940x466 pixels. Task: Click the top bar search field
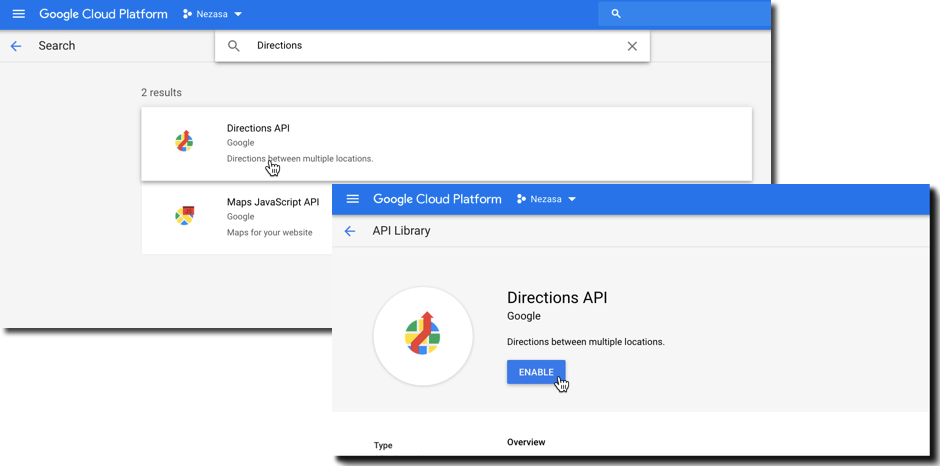[x=684, y=14]
